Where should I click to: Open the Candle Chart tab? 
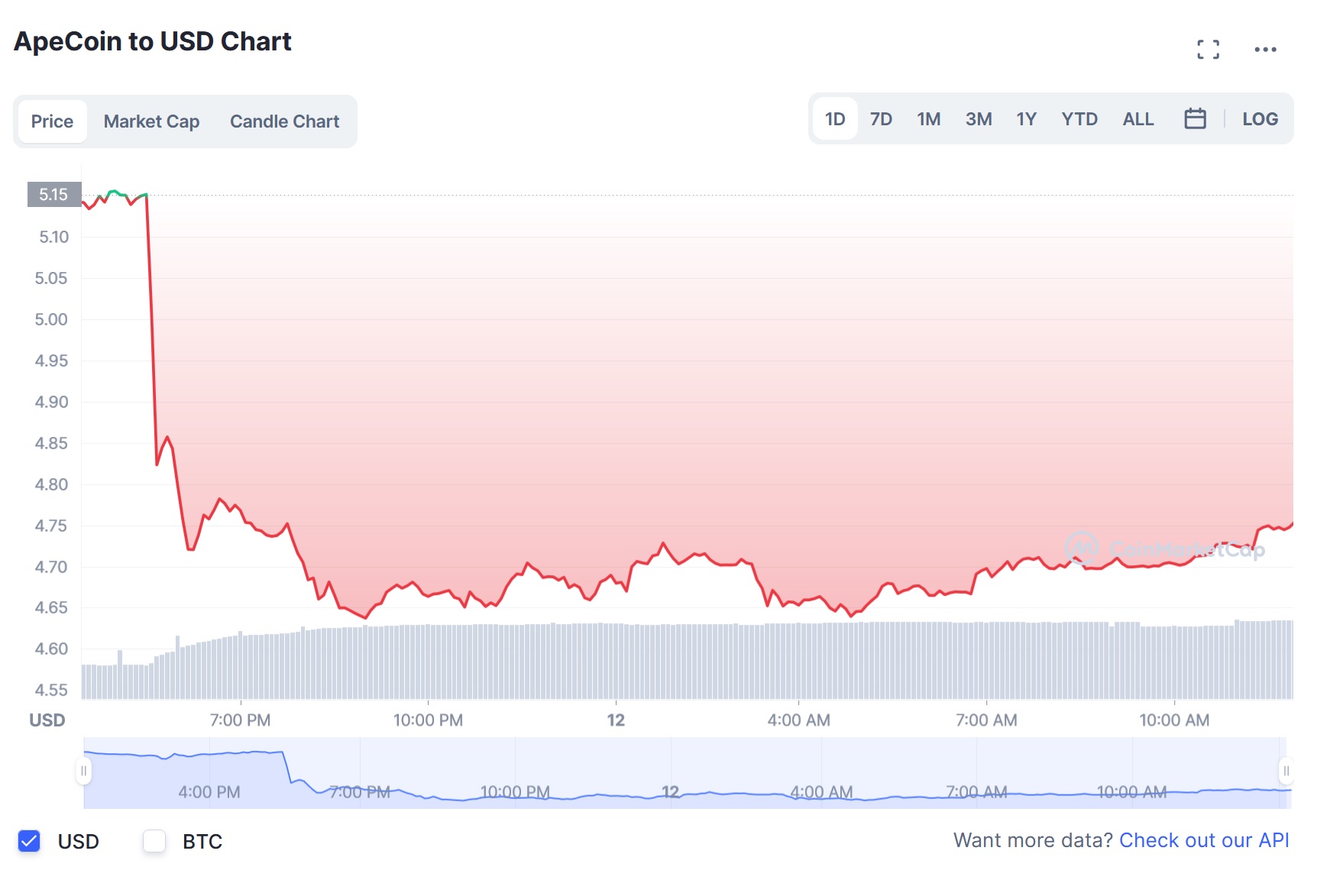[x=284, y=121]
